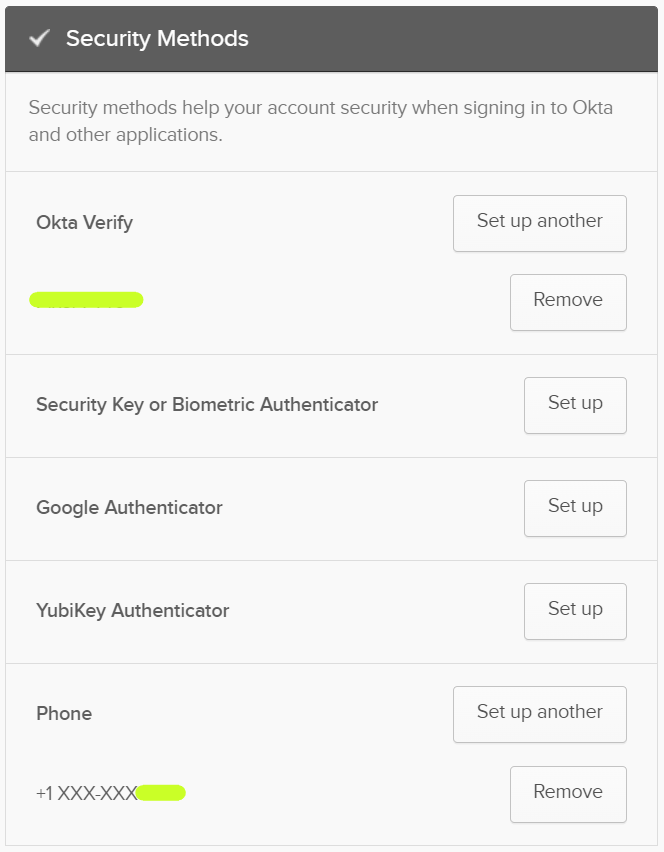Click the word Okta in the description
Image resolution: width=664 pixels, height=852 pixels.
coord(592,108)
